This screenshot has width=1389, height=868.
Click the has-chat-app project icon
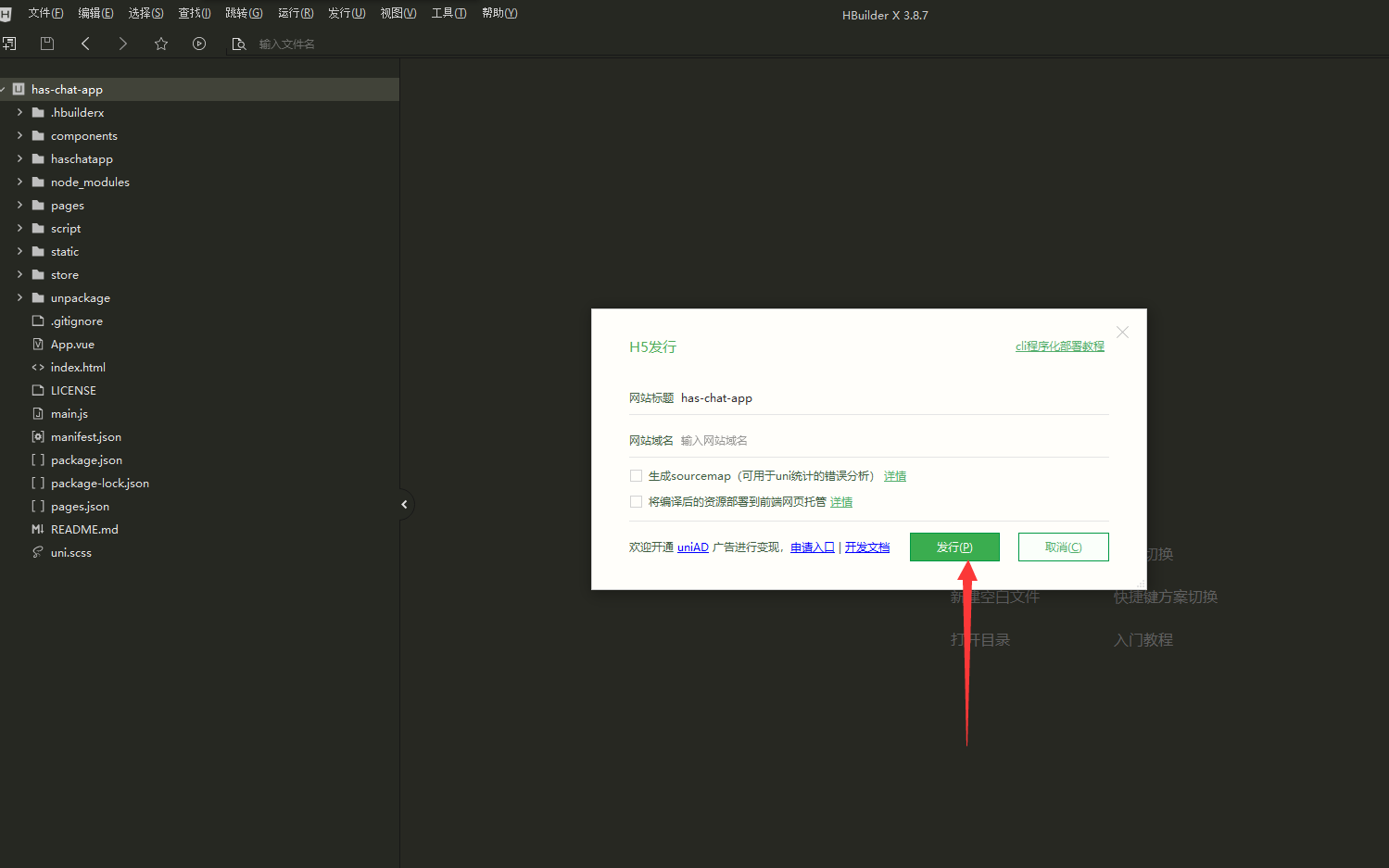(x=19, y=90)
